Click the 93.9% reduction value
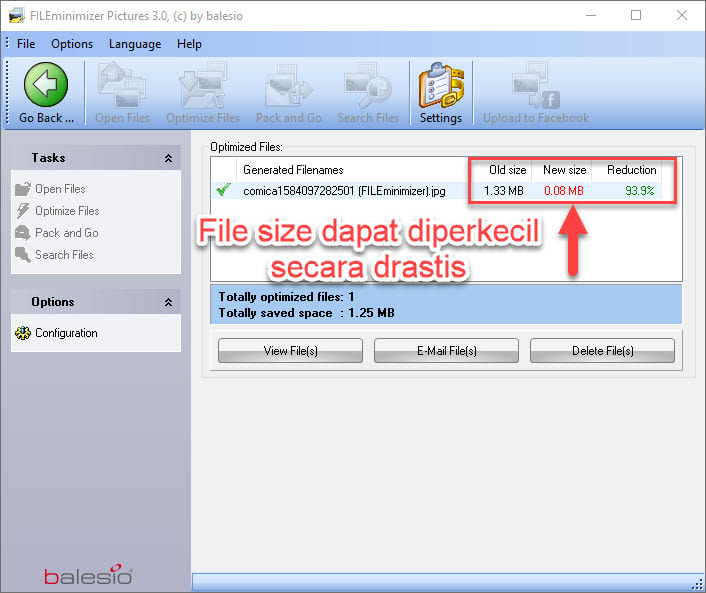 tap(639, 191)
